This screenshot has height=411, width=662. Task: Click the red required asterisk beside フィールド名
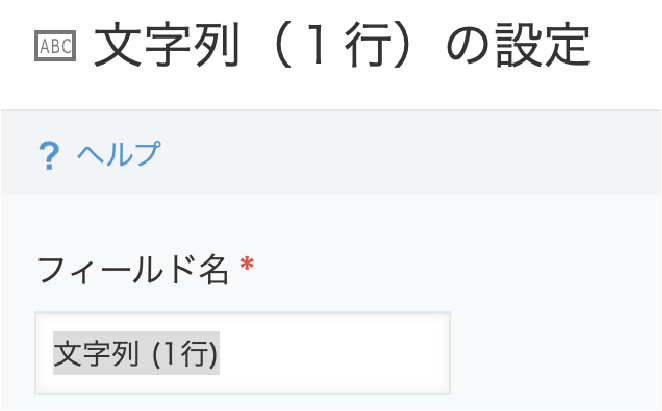[247, 264]
